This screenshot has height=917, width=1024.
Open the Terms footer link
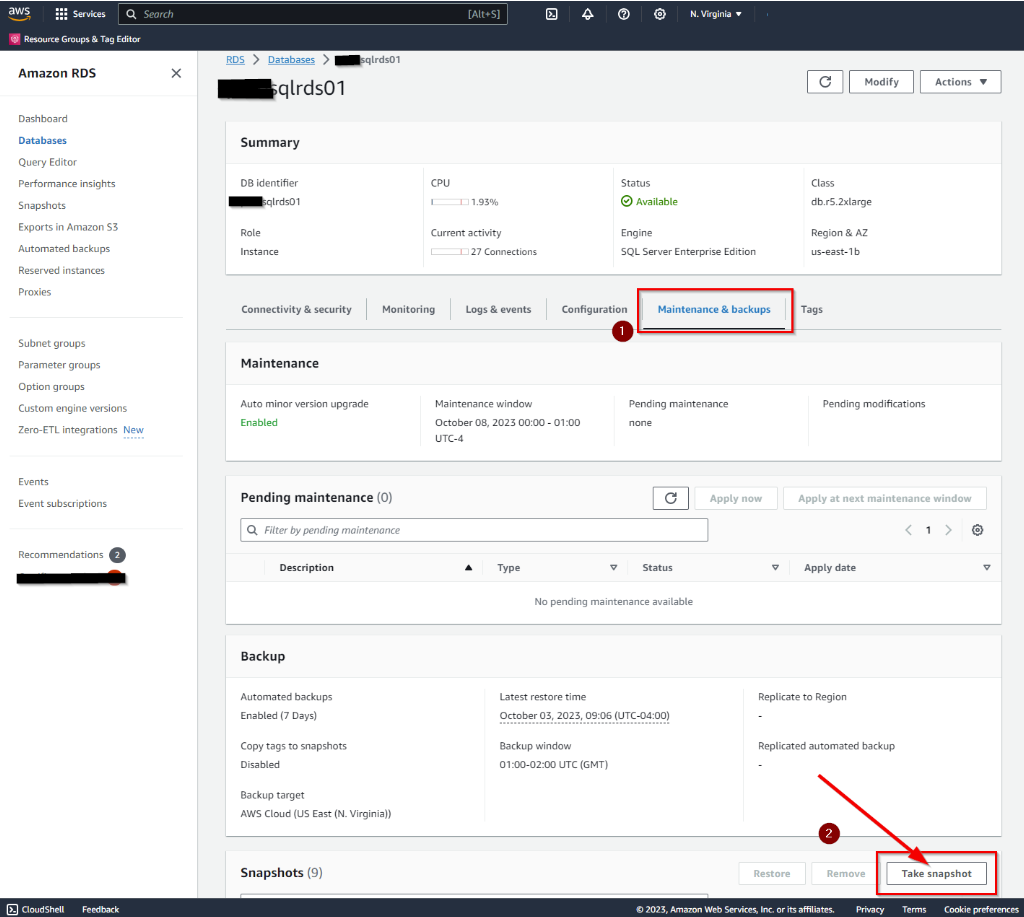point(914,909)
